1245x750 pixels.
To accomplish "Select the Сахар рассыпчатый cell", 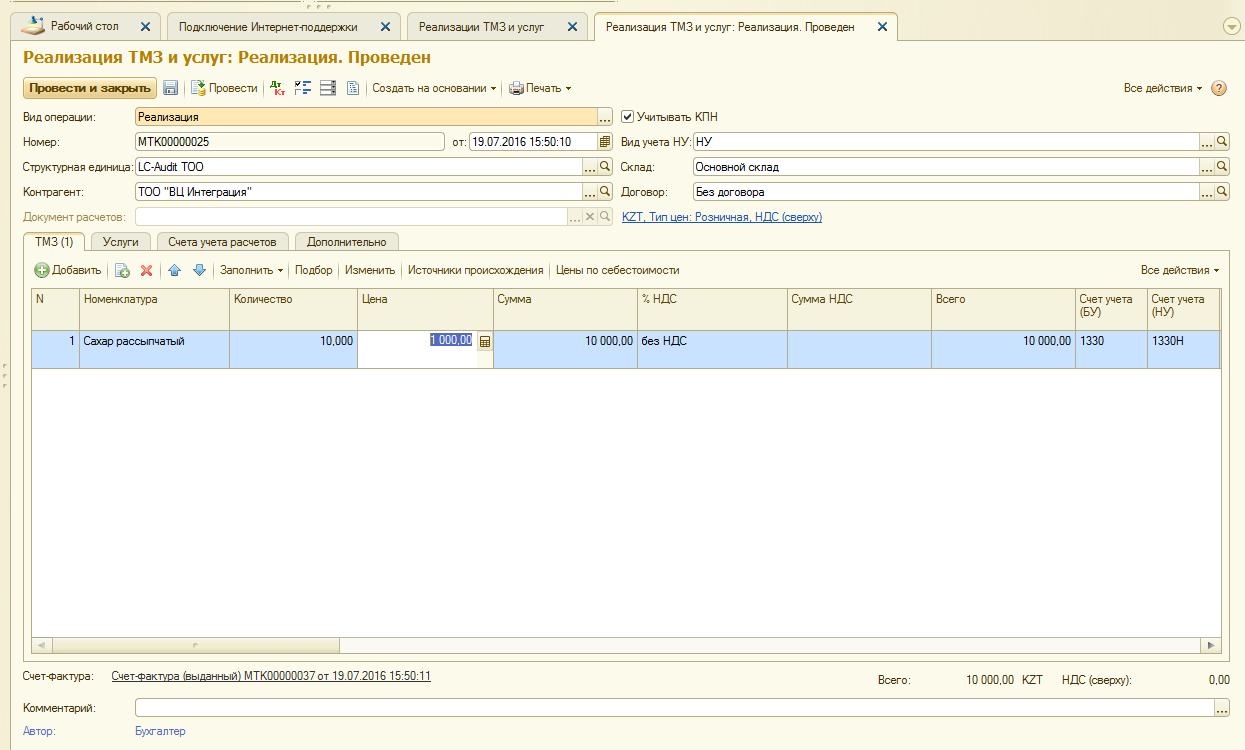I will coord(155,349).
